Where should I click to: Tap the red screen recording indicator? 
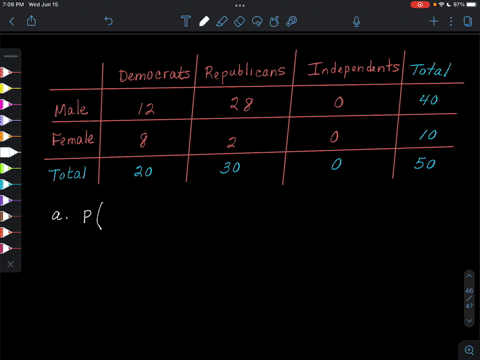(x=420, y=5)
